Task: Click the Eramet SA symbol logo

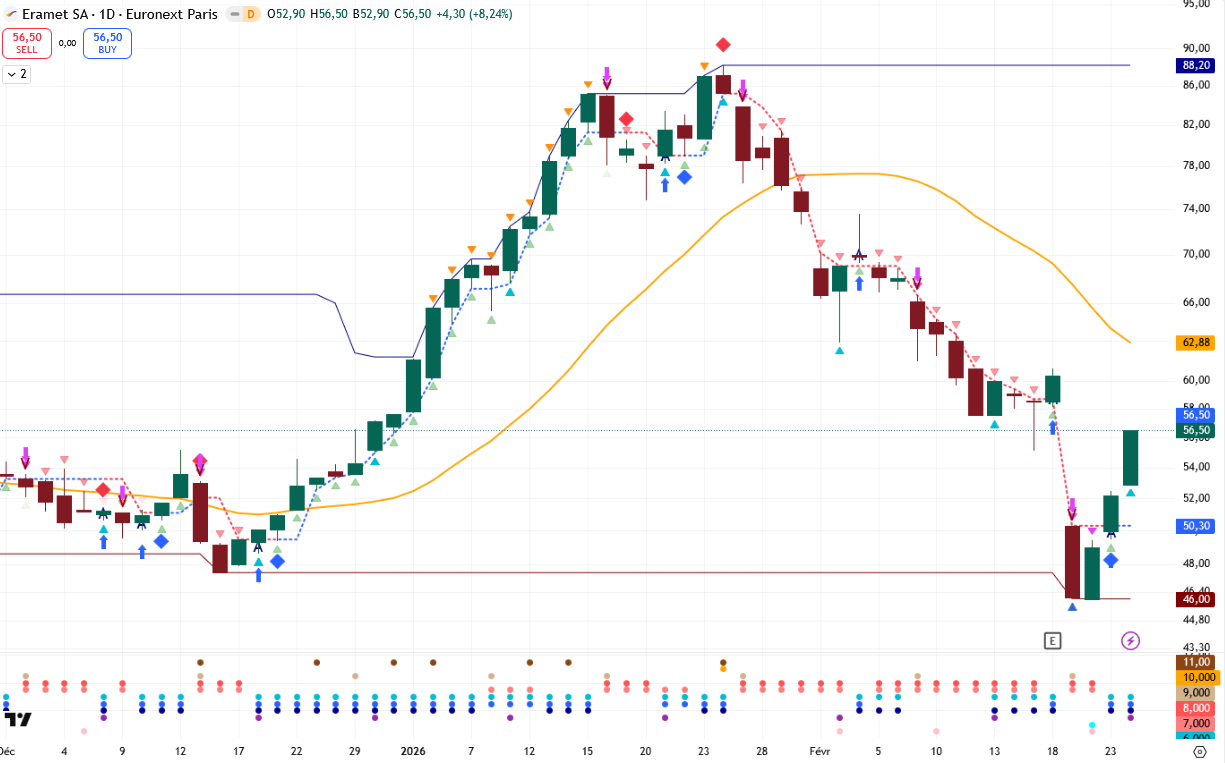Action: [11, 14]
